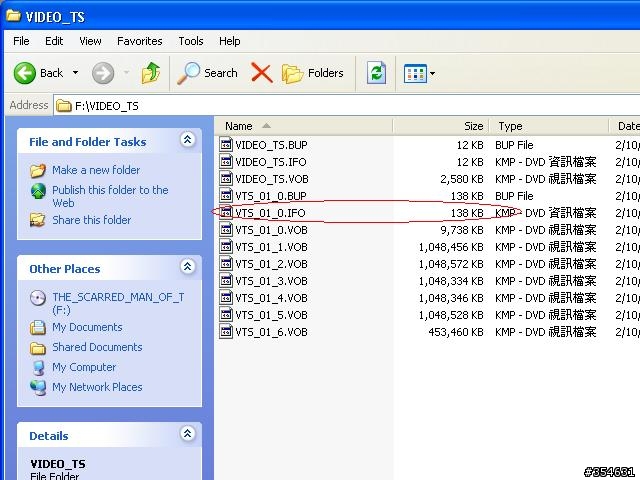640x480 pixels.
Task: Open My Network Places link
Action: point(97,387)
